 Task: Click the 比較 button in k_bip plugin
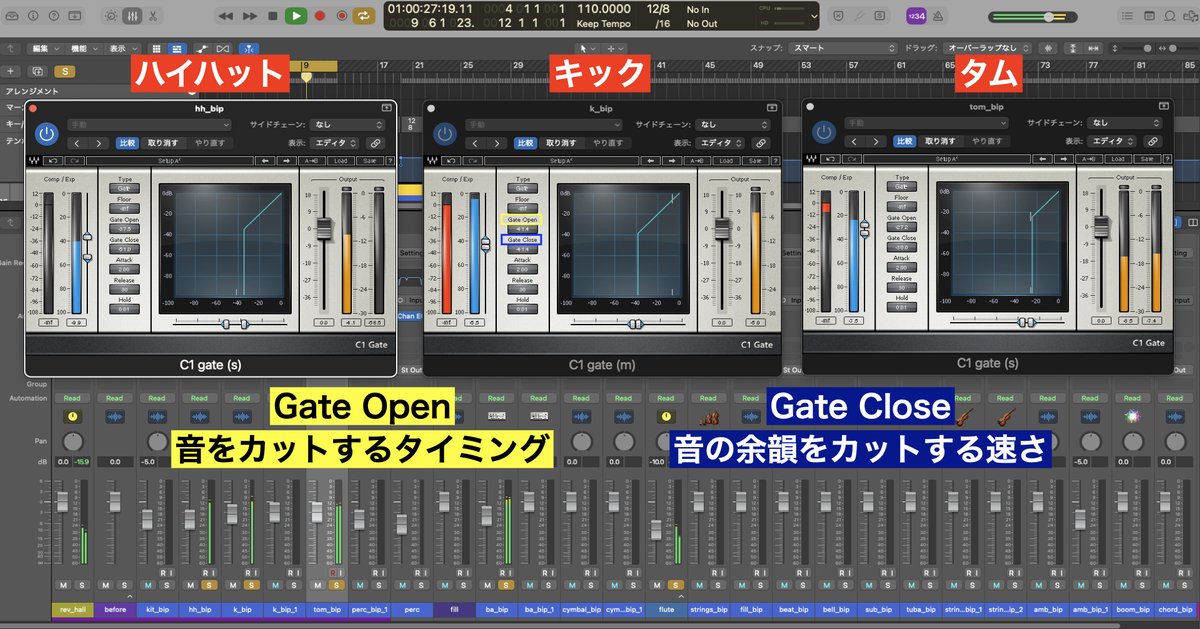click(525, 142)
